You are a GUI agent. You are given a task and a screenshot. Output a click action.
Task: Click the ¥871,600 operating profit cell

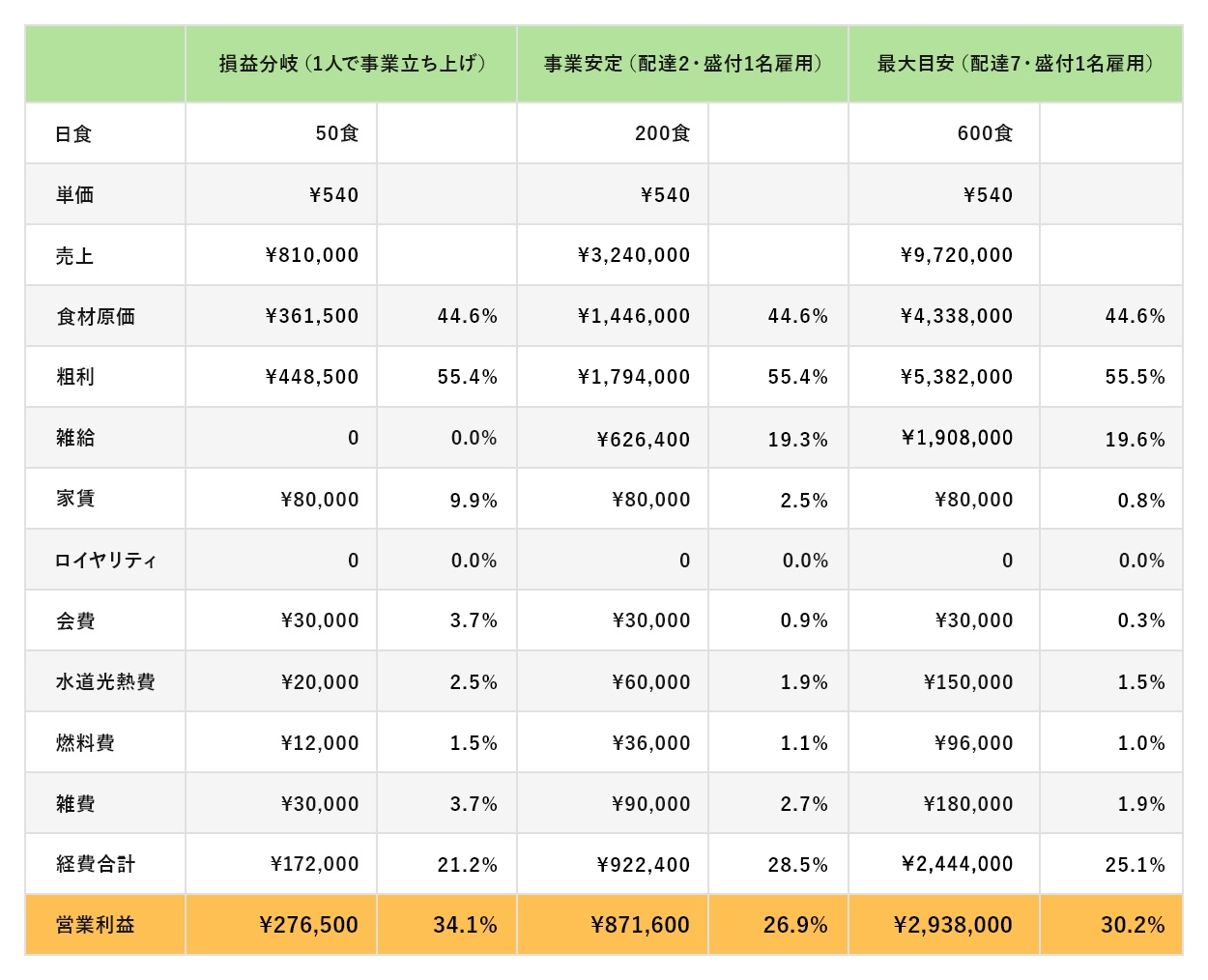point(641,925)
